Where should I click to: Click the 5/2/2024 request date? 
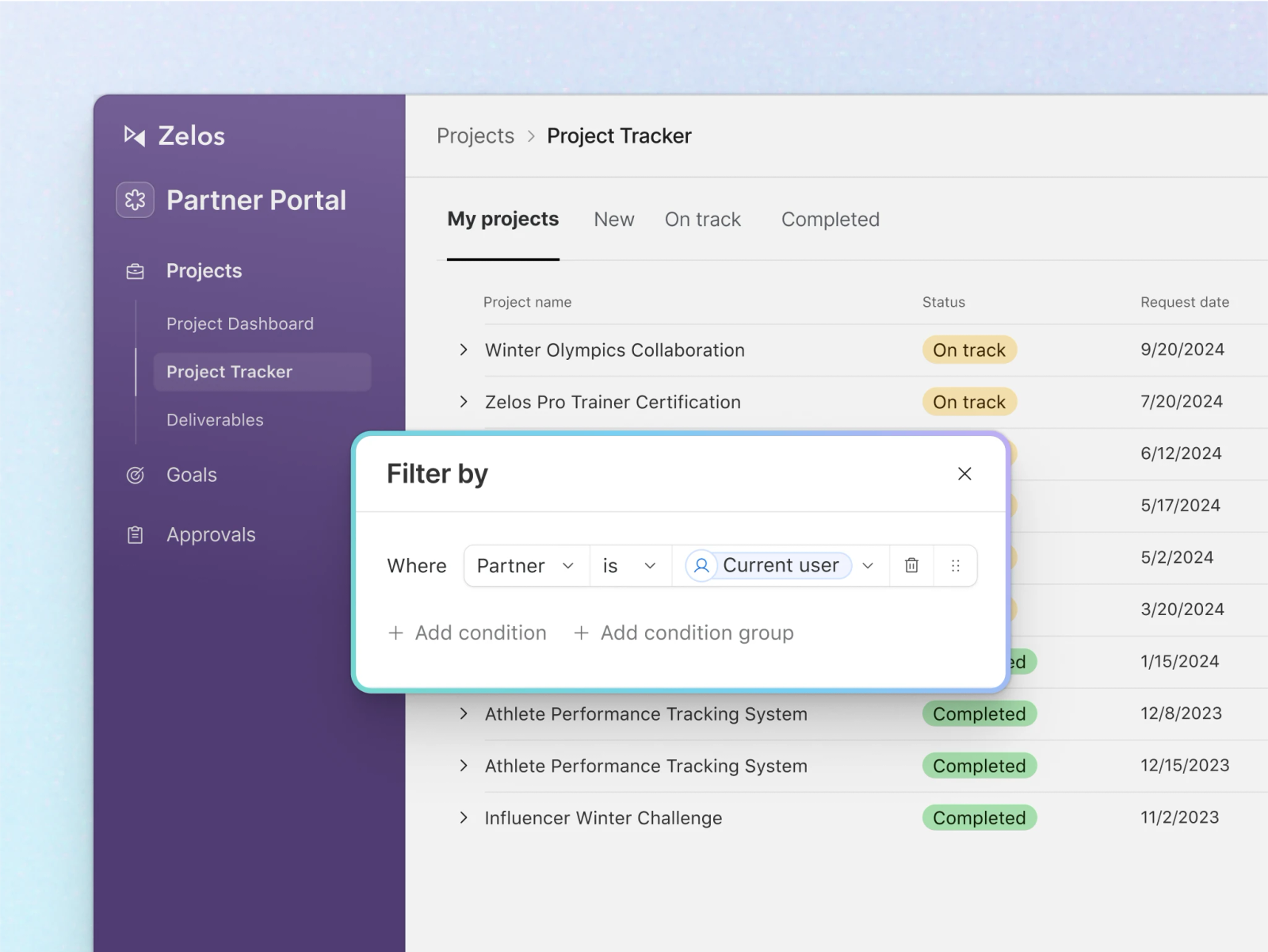coord(1177,557)
